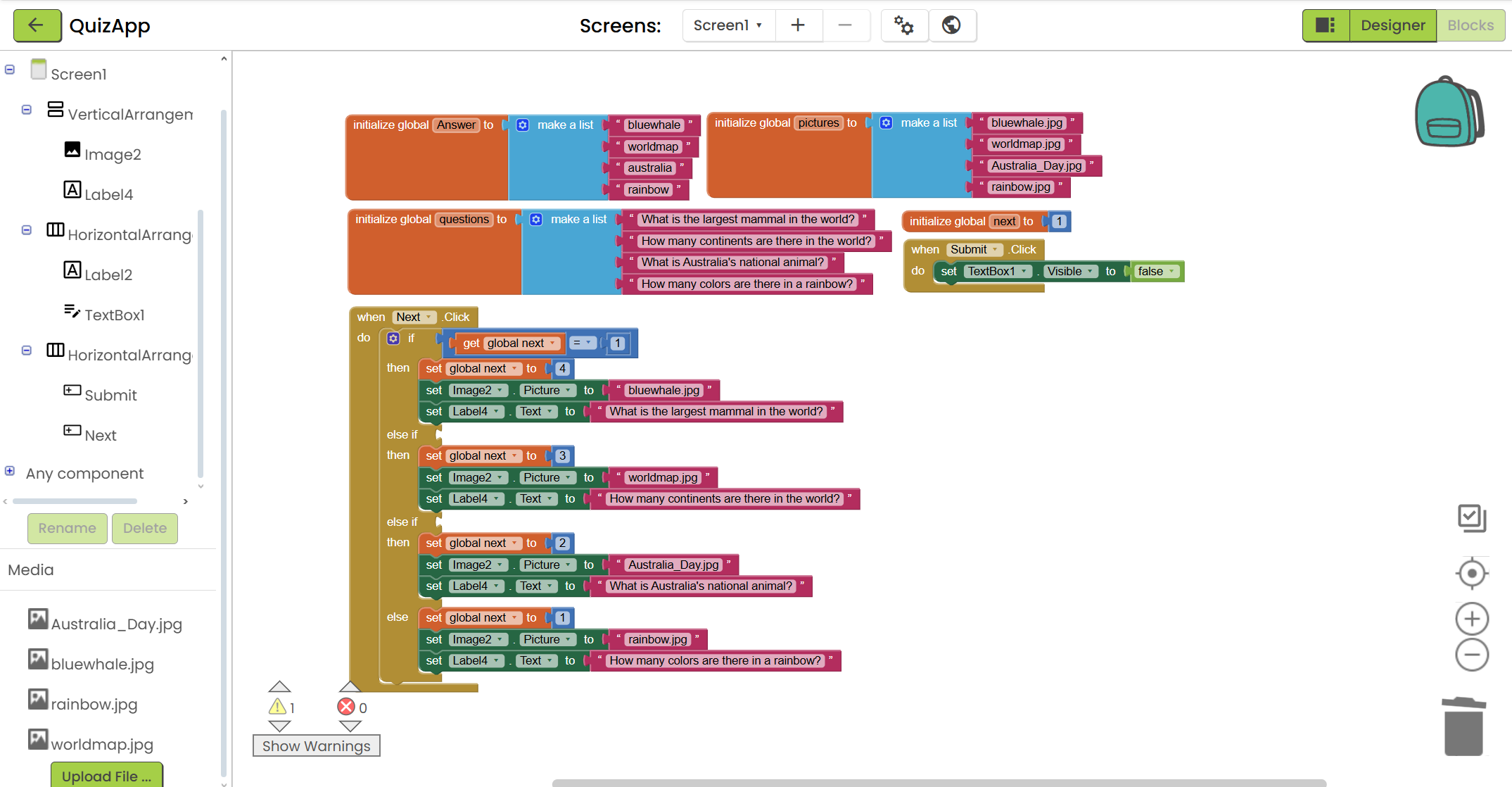Open the if block mutator gear
Screen dimensions: 1512x787
(x=393, y=339)
